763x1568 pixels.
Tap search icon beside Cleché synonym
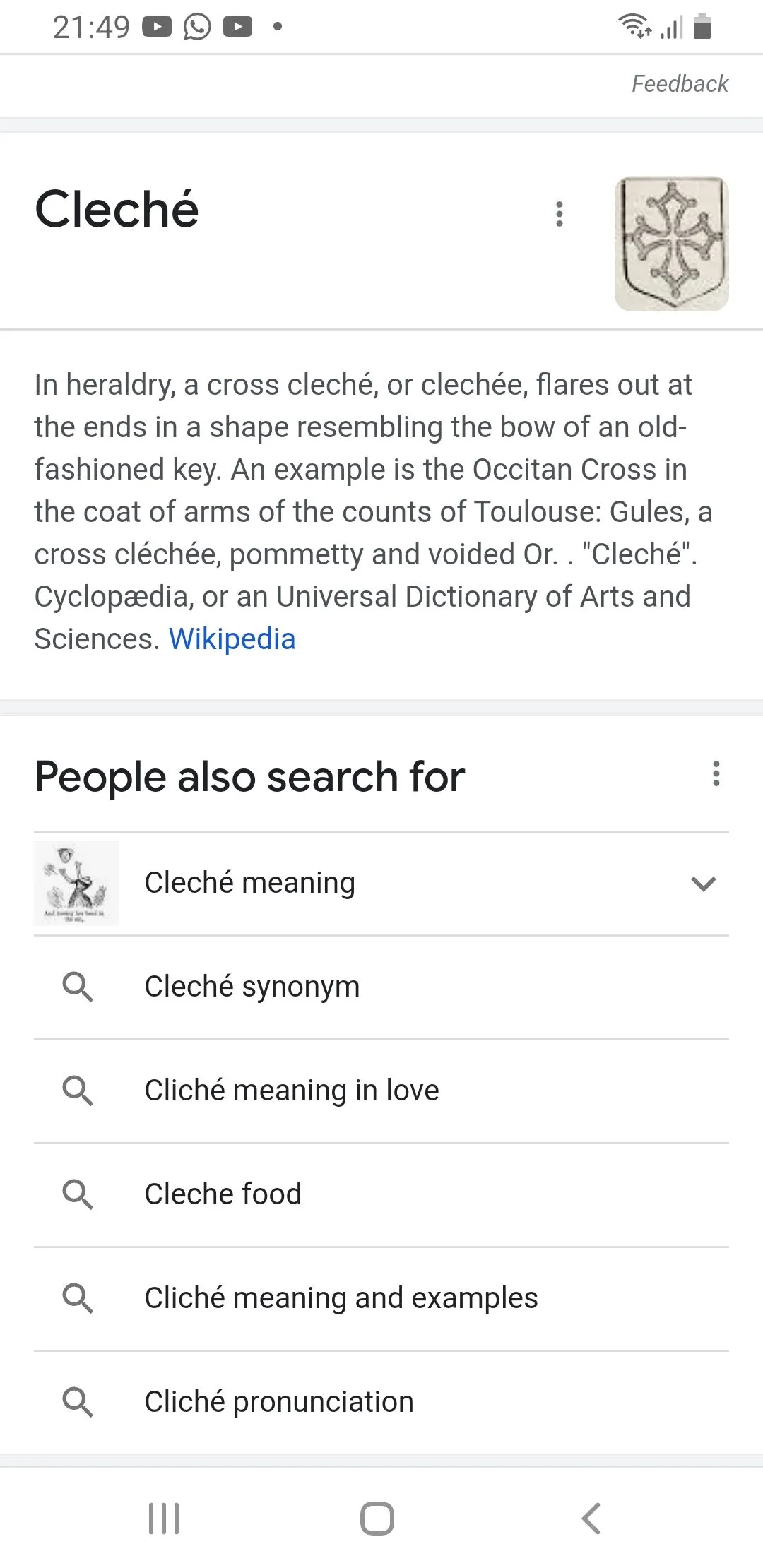pos(78,987)
